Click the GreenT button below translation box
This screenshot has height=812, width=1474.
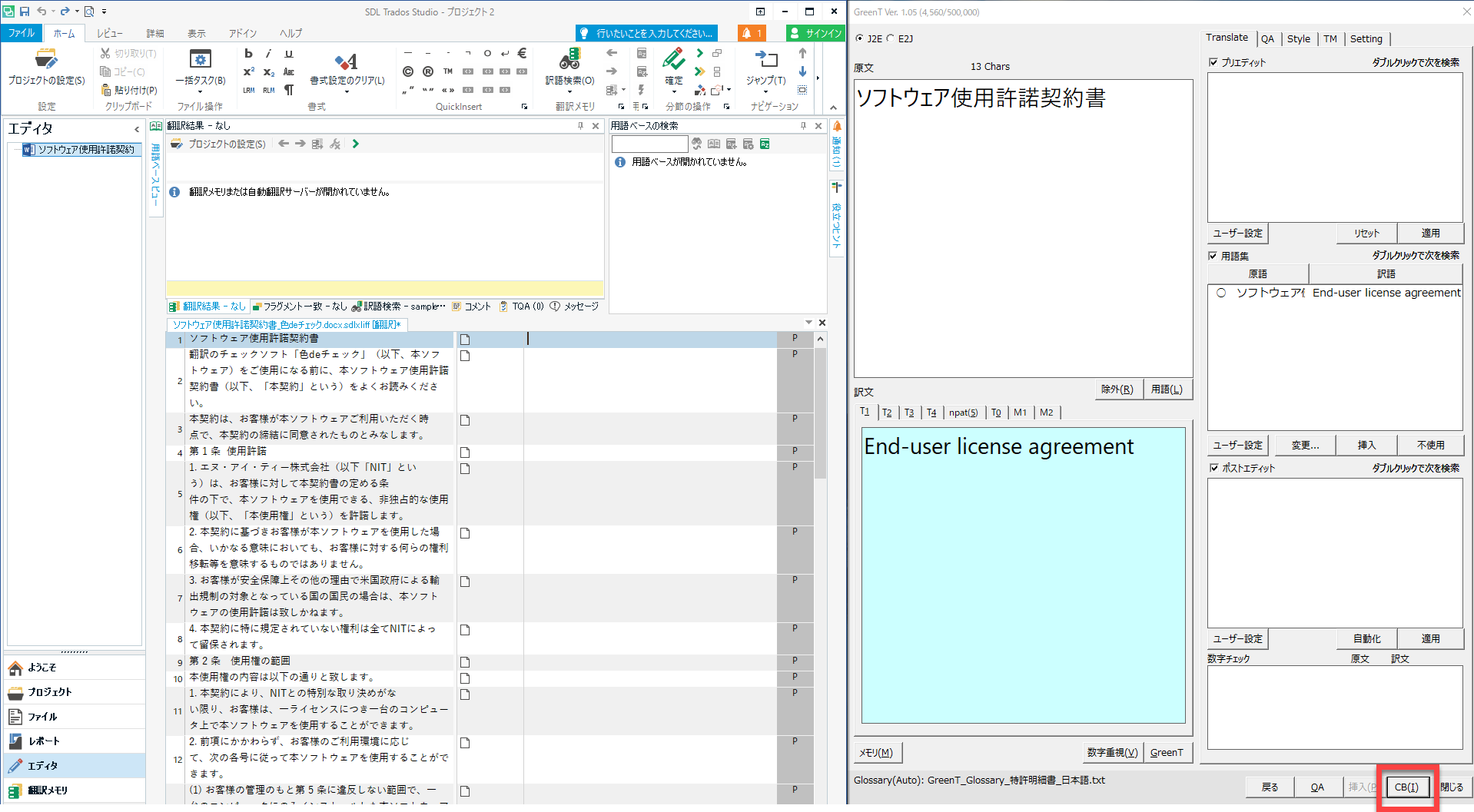[x=1166, y=753]
